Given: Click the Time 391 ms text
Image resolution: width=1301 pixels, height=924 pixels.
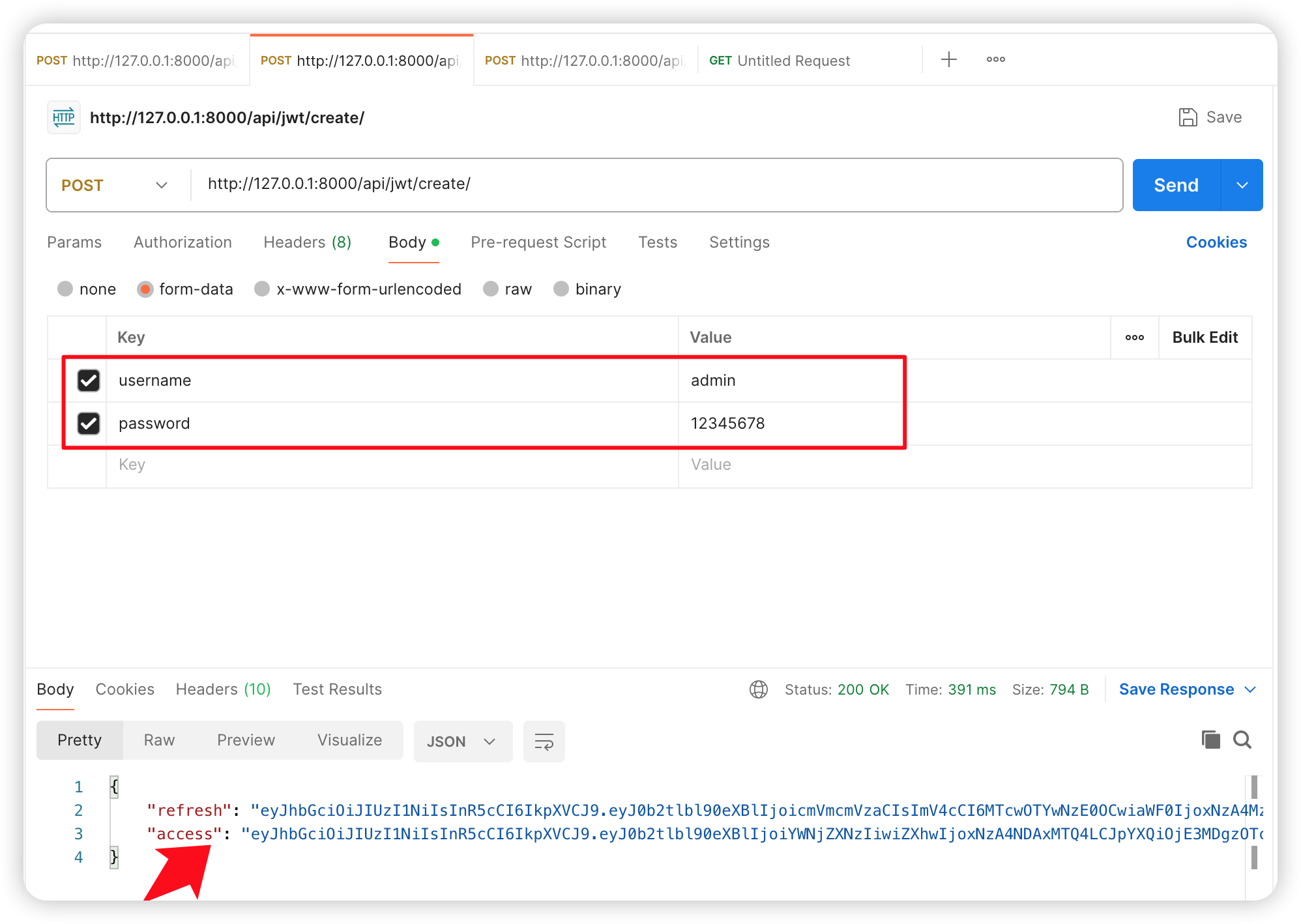Looking at the screenshot, I should coord(950,689).
